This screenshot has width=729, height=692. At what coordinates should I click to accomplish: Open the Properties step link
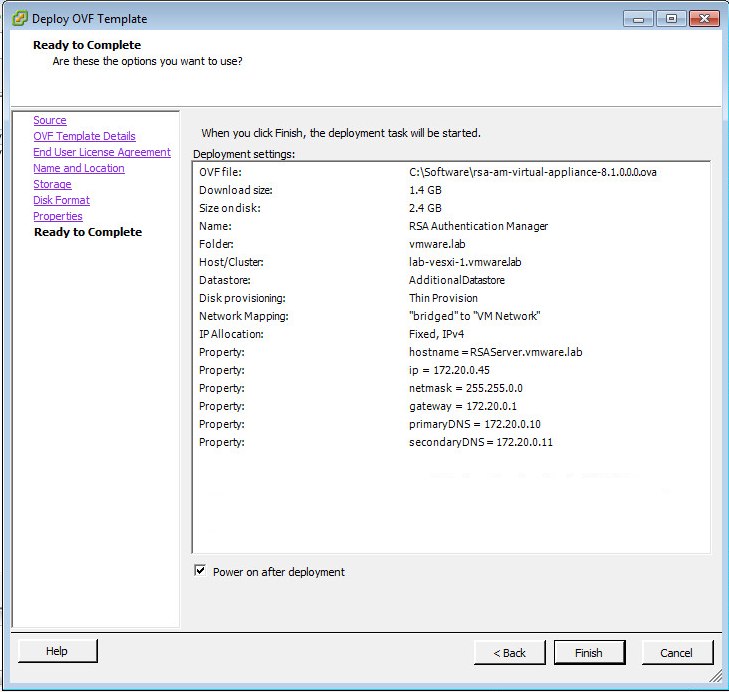[x=58, y=216]
